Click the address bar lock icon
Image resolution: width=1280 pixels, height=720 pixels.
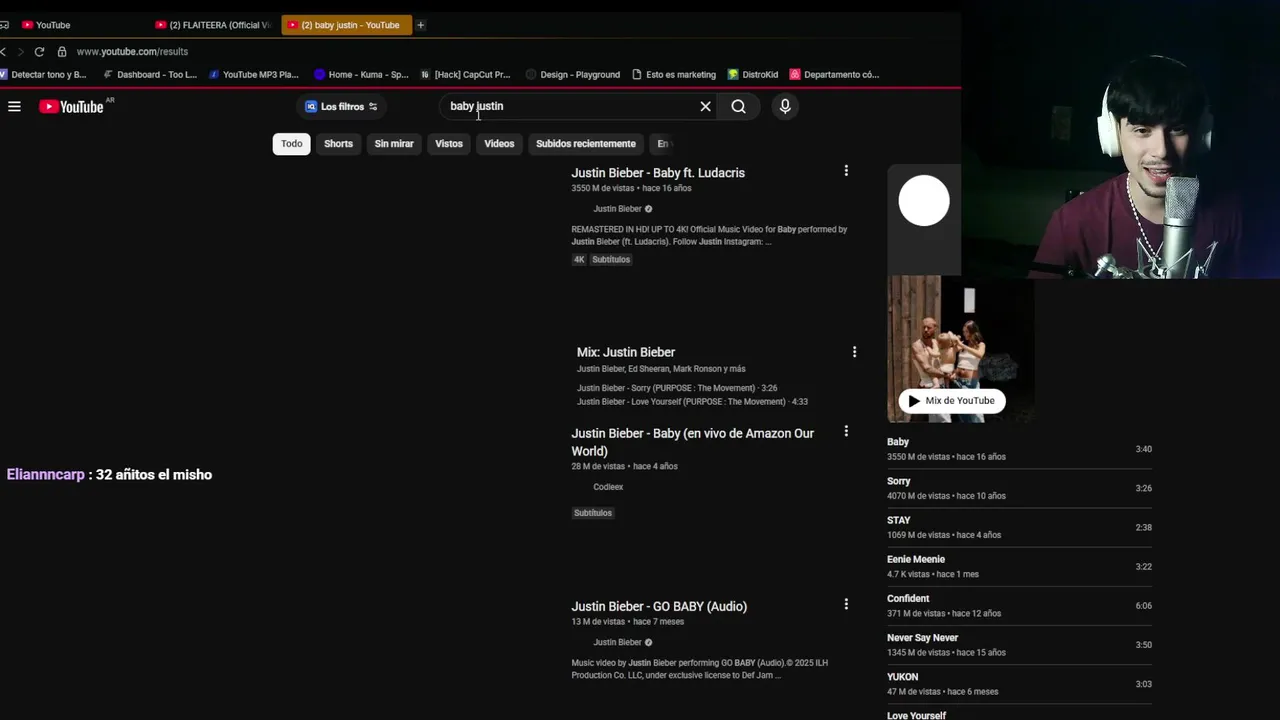[62, 52]
